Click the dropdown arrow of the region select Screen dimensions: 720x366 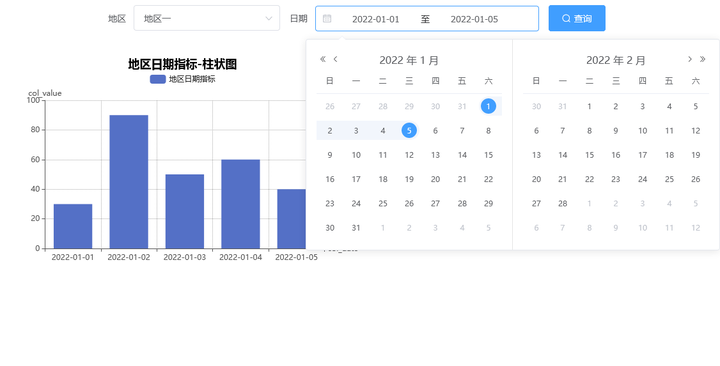[x=269, y=19]
